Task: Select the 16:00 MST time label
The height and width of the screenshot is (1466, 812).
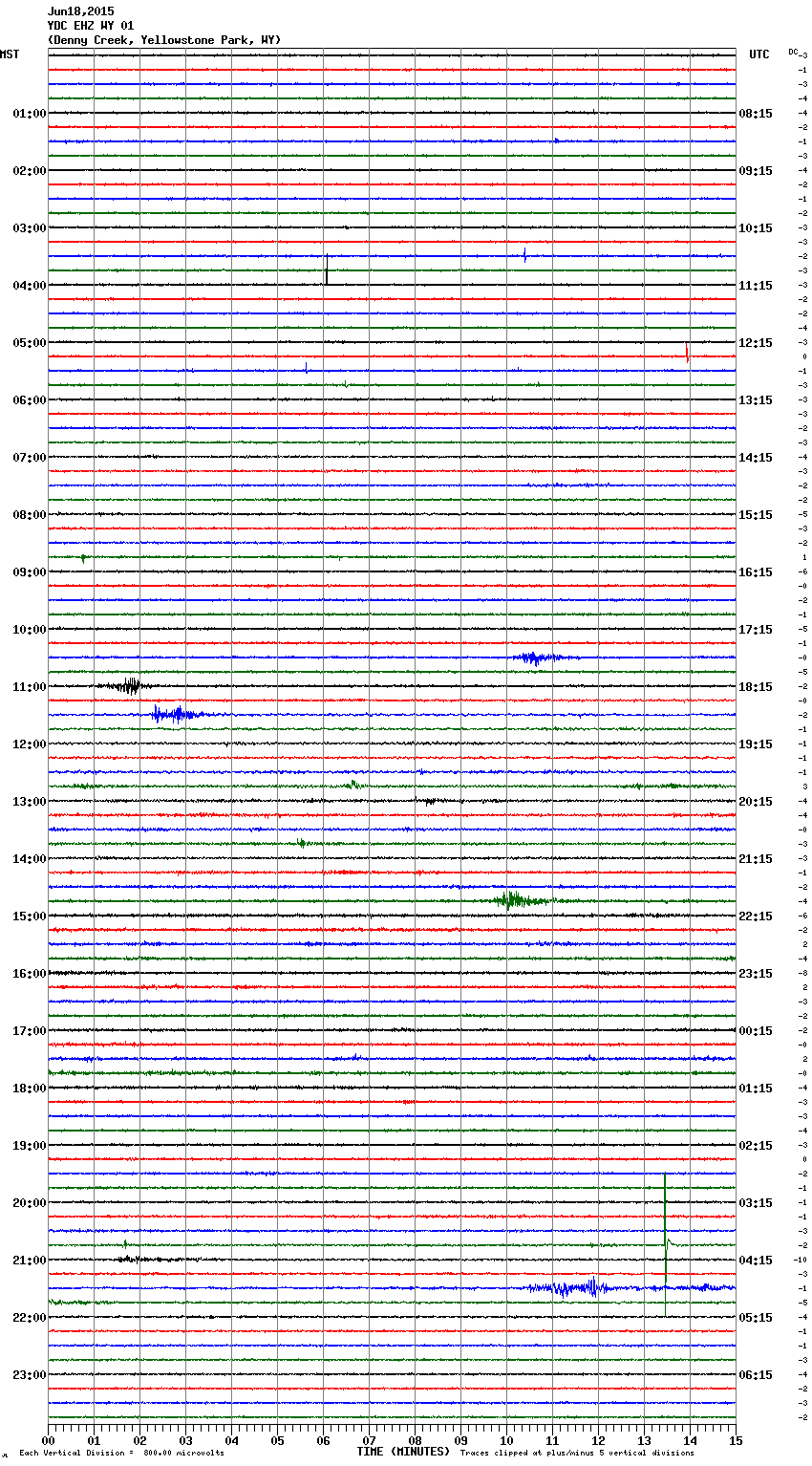Action: coord(30,974)
